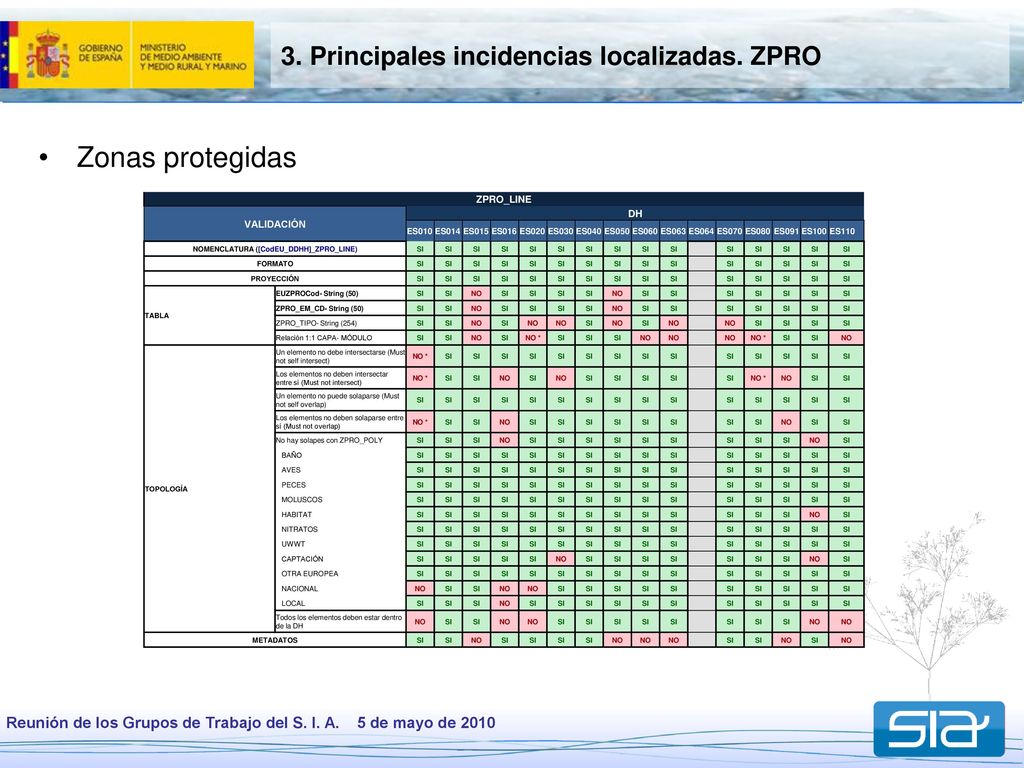Viewport: 1024px width, 768px height.
Task: Select column header ES070
Action: click(x=729, y=231)
